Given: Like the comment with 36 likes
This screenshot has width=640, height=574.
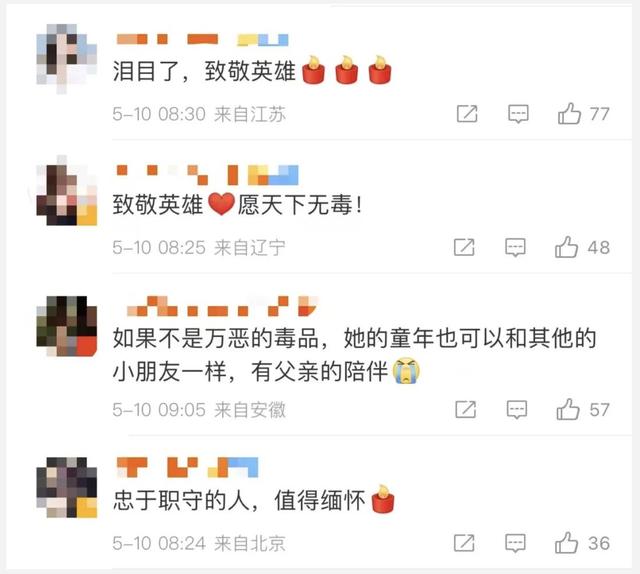Looking at the screenshot, I should tap(567, 543).
